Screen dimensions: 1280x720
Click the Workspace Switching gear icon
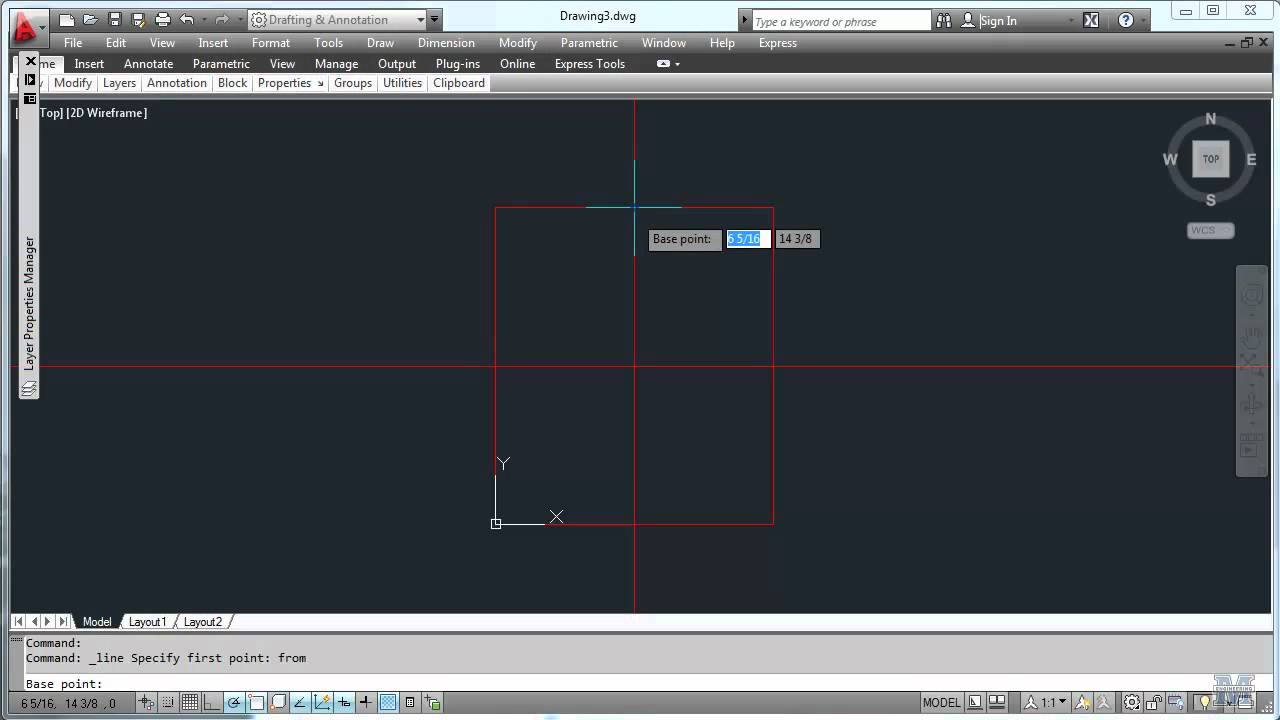pyautogui.click(x=1132, y=702)
